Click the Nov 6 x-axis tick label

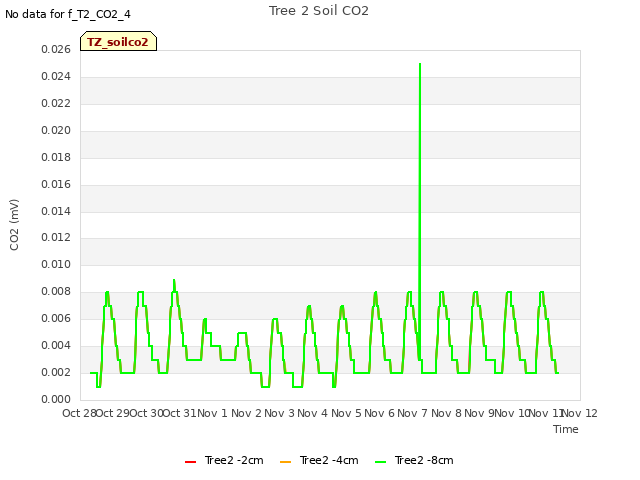coord(380,413)
